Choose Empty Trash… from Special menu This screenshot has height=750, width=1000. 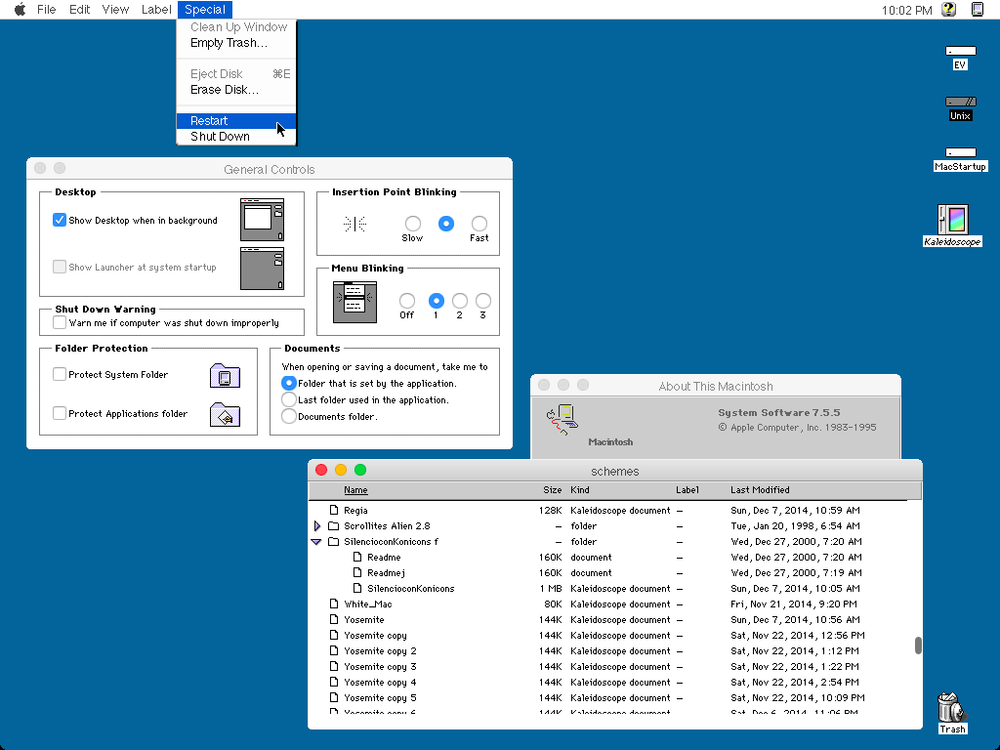tap(236, 43)
